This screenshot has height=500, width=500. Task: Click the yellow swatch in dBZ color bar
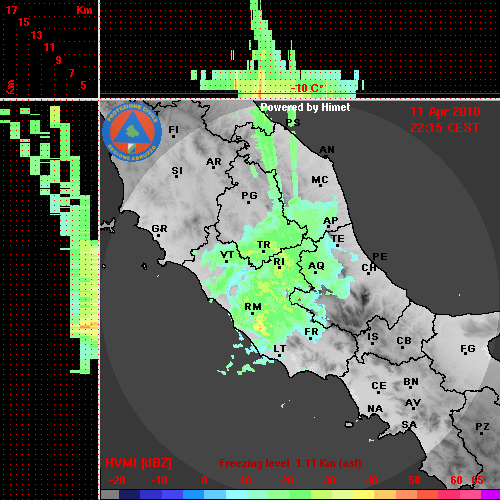coord(364,494)
